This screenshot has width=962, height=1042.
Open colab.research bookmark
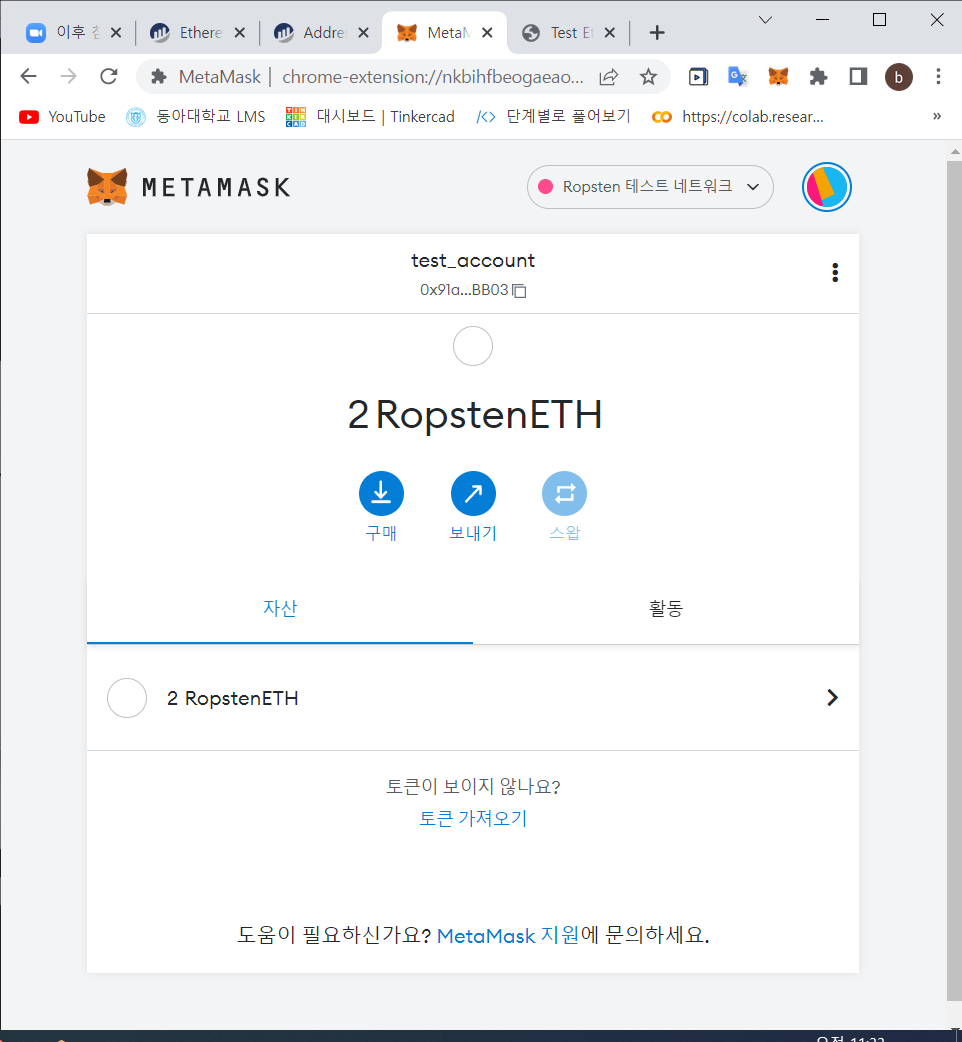(x=738, y=117)
